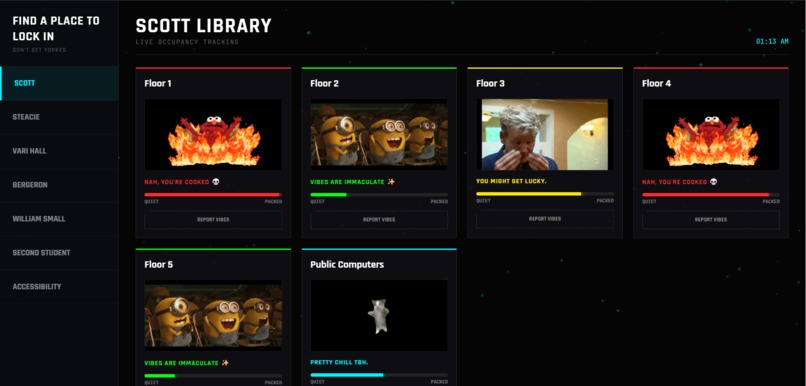Click the Floor 2 card title
Screen dimensions: 806x386
point(325,83)
